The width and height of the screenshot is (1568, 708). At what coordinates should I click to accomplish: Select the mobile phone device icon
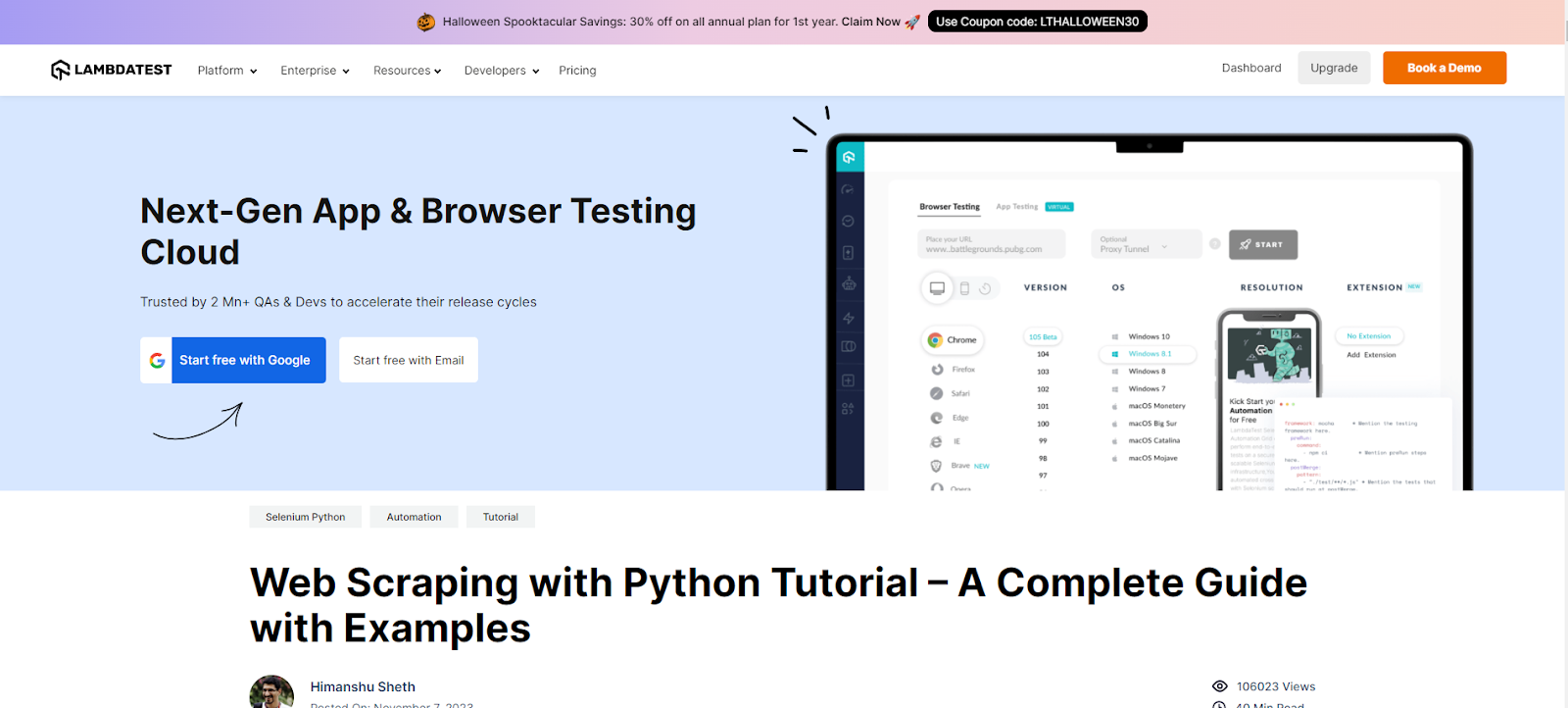[x=964, y=288]
